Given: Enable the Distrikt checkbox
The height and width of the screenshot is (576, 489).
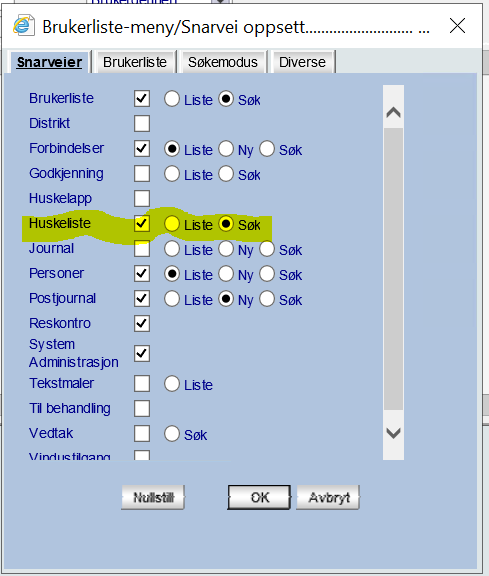Looking at the screenshot, I should click(142, 123).
